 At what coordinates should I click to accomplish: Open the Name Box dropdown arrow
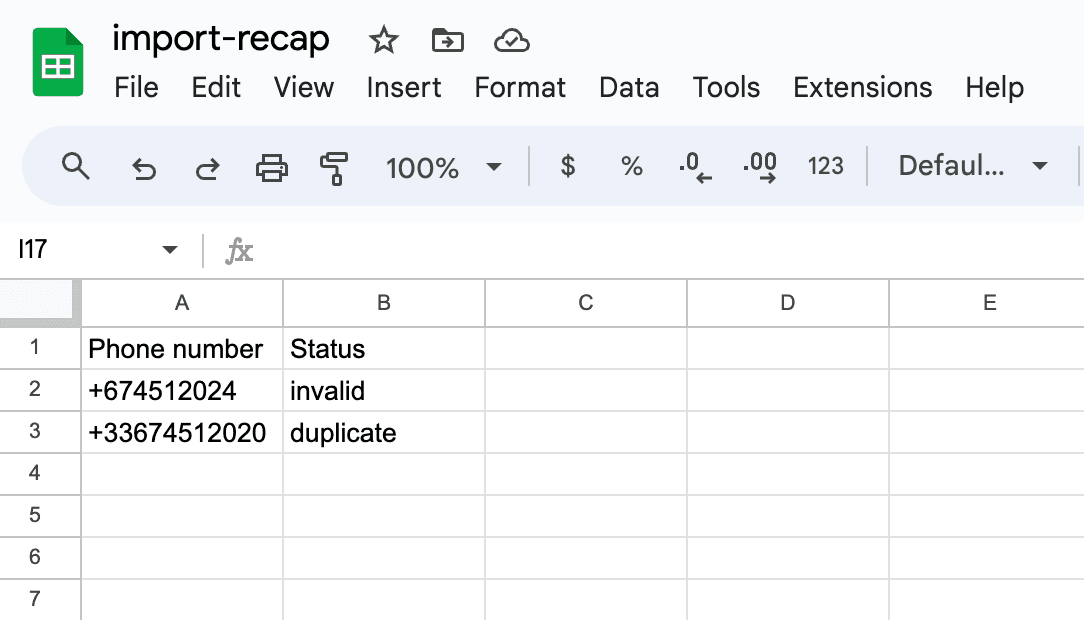pos(170,250)
